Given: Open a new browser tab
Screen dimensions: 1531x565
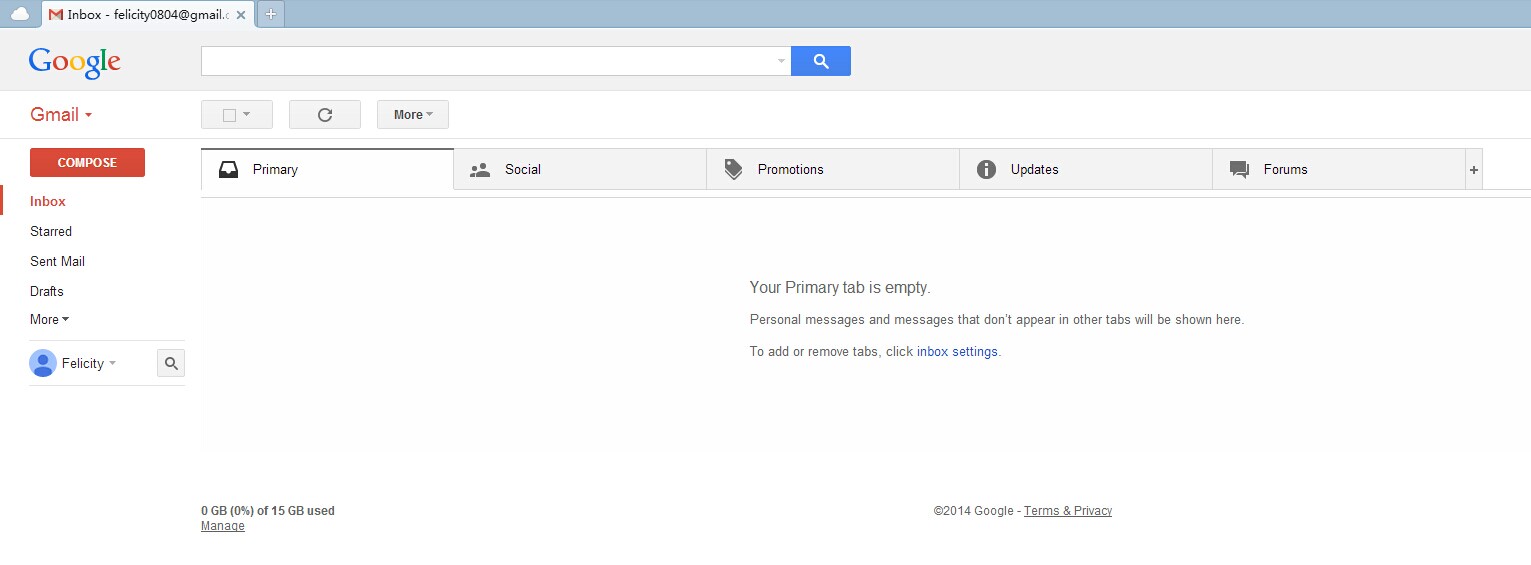Looking at the screenshot, I should coord(270,14).
